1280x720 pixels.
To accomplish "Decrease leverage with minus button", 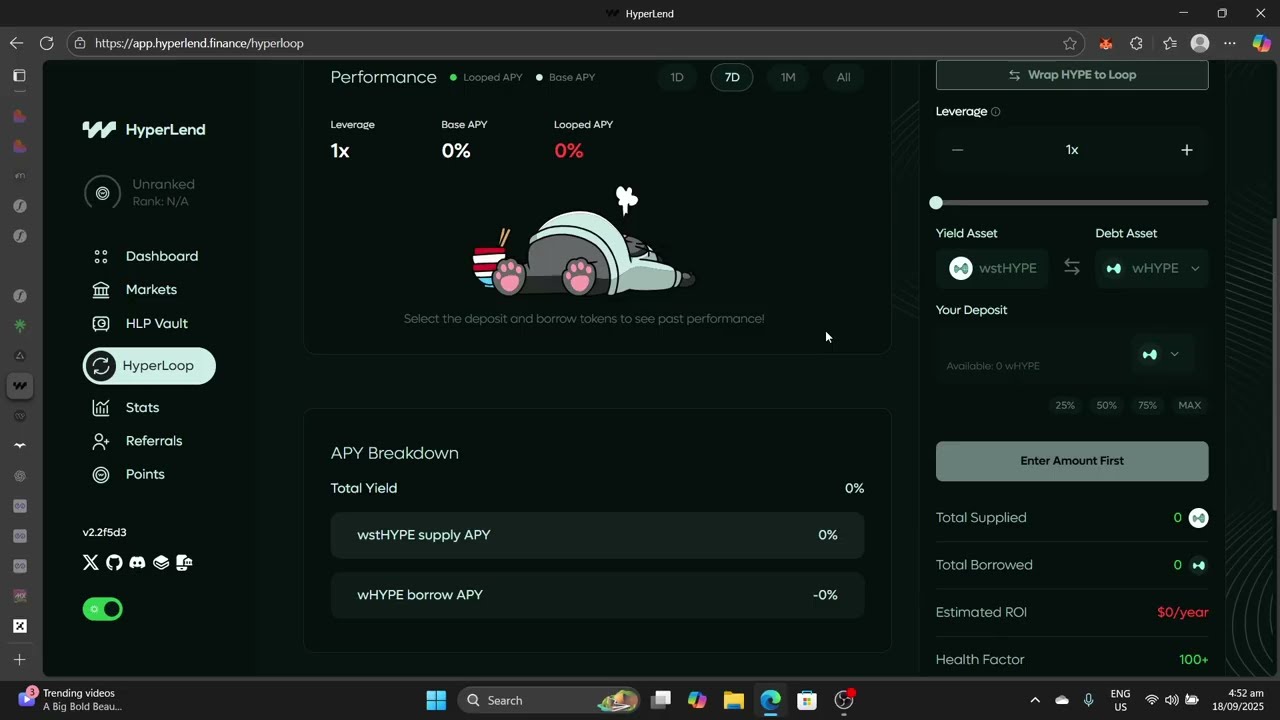I will pyautogui.click(x=957, y=150).
